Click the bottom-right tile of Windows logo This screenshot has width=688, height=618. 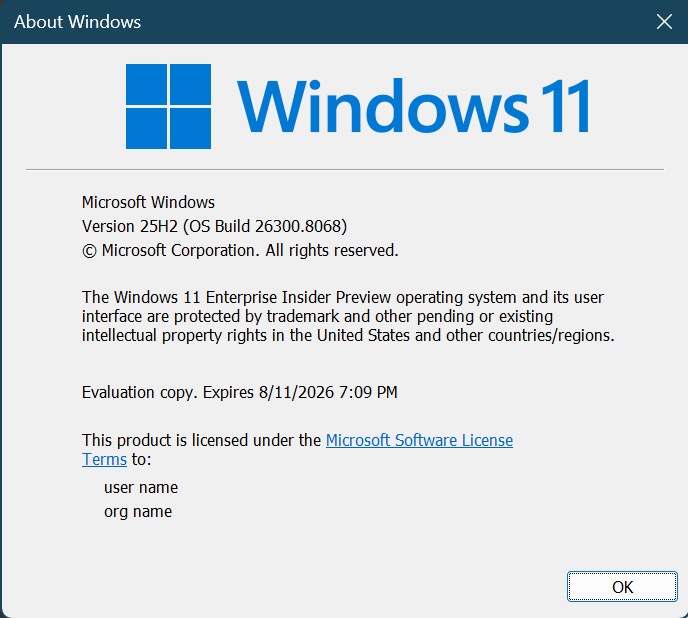(x=190, y=128)
